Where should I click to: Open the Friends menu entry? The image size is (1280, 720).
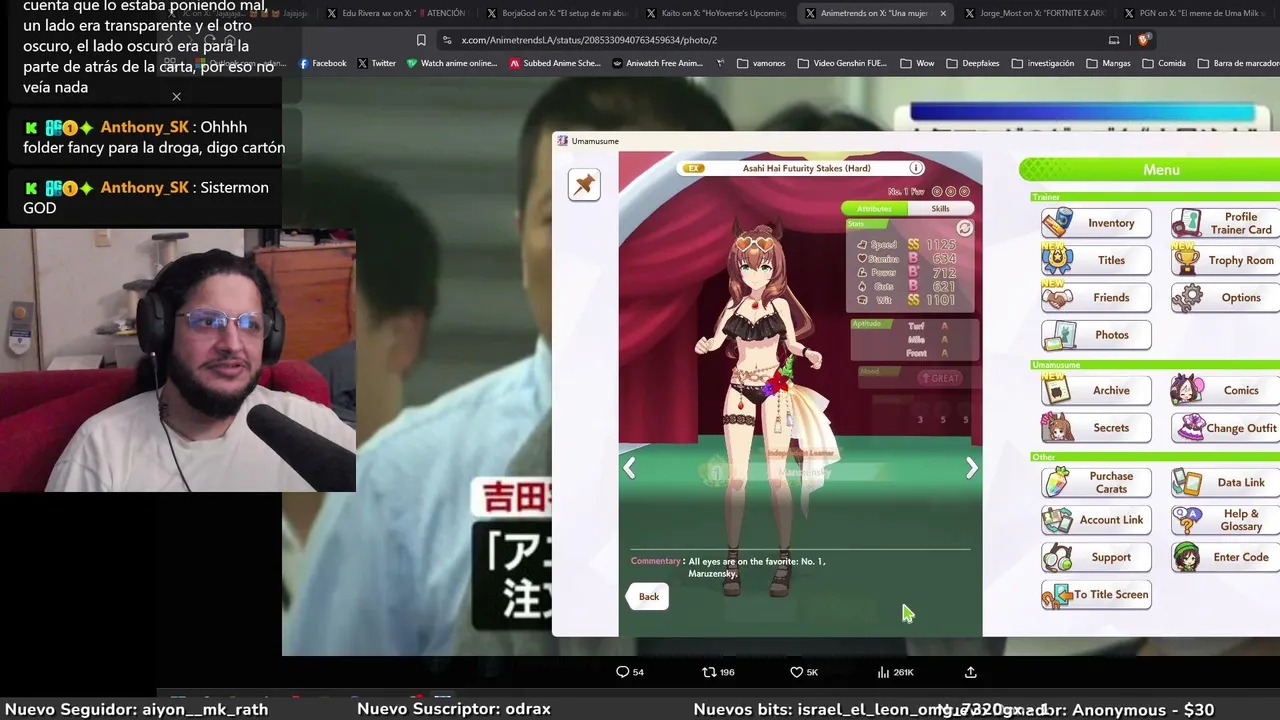coord(1096,297)
